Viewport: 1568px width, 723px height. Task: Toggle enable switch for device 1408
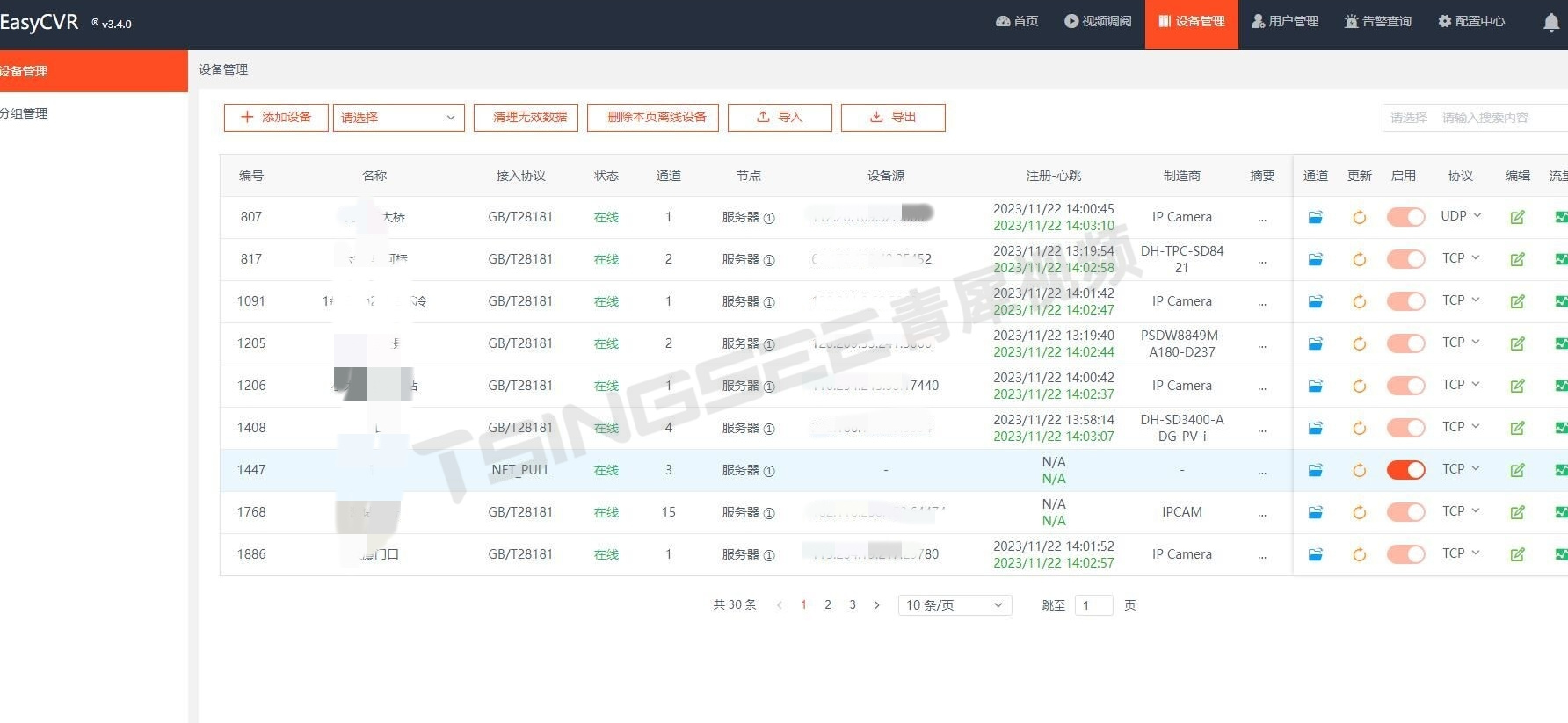point(1405,428)
